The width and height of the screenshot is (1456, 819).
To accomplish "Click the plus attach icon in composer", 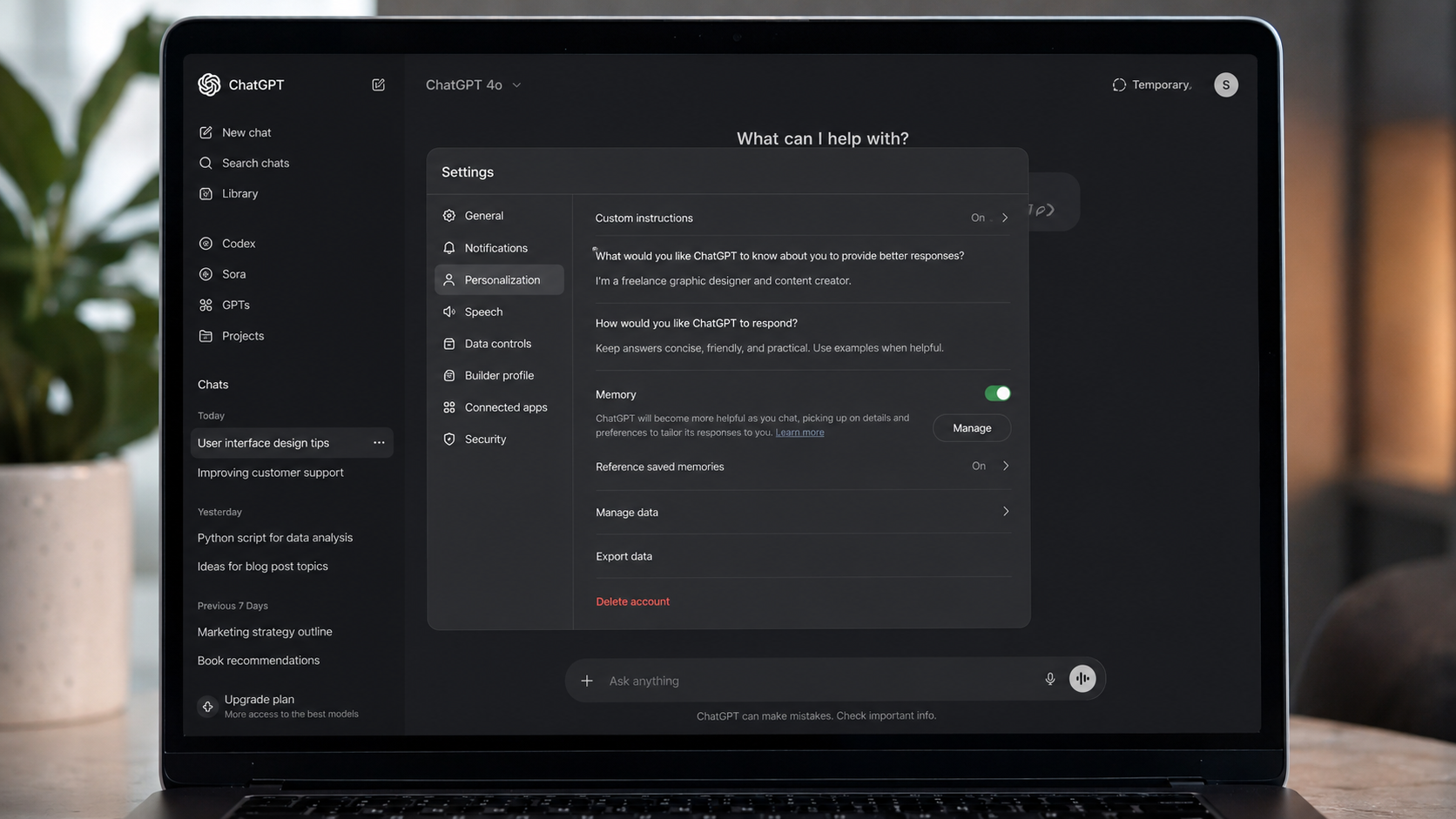I will (587, 681).
